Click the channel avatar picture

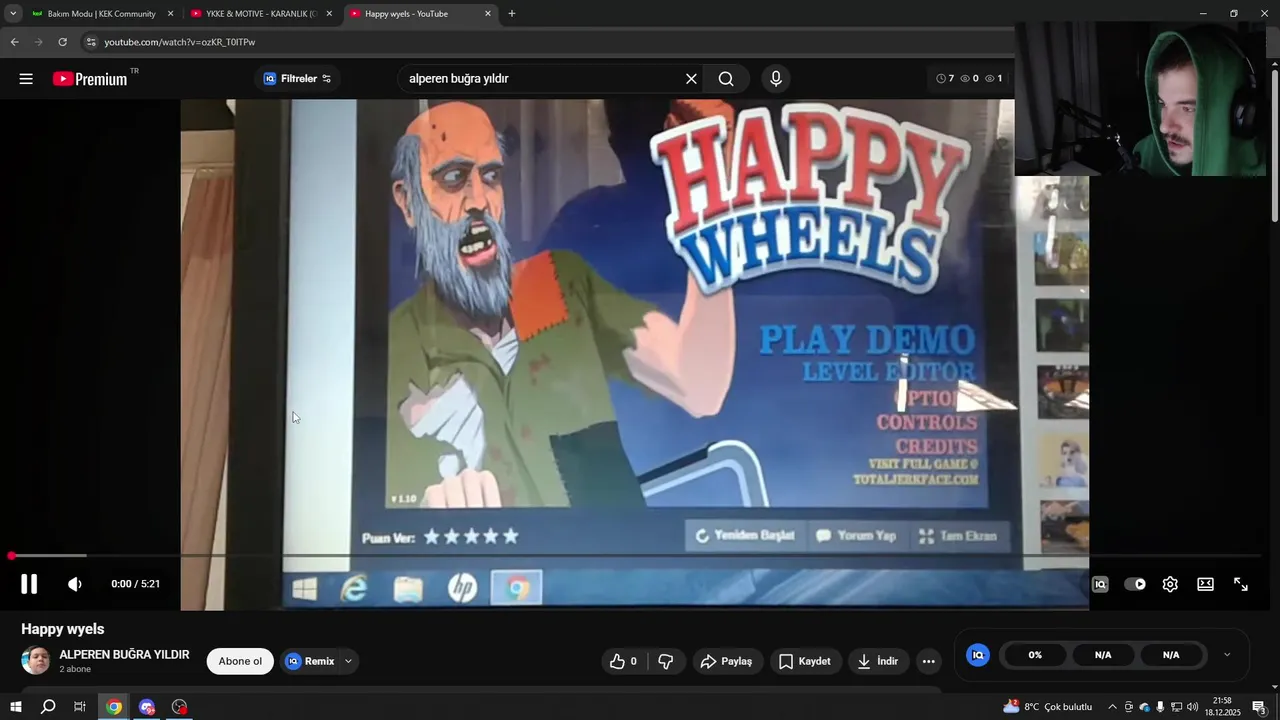click(36, 660)
